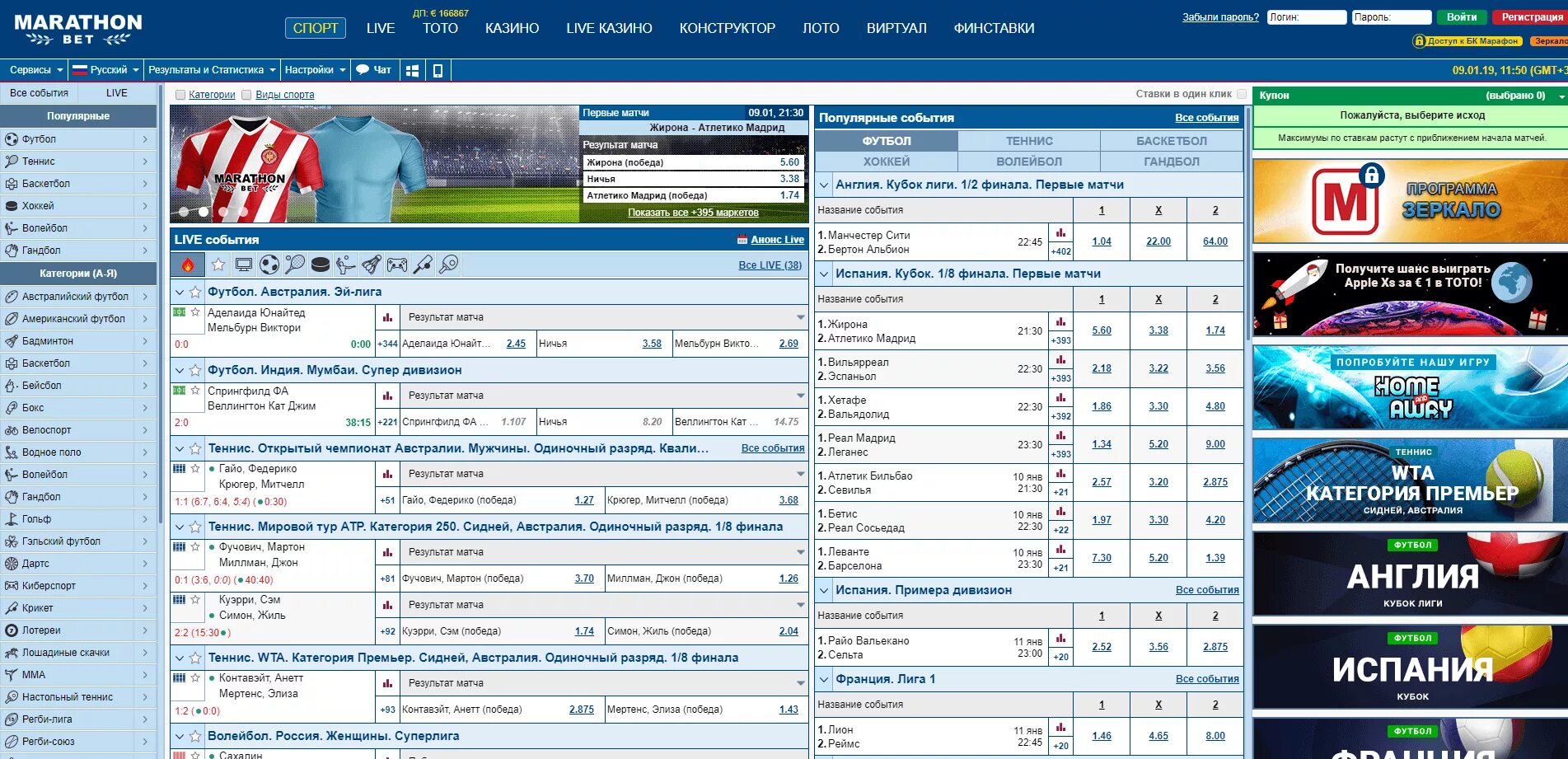
Task: Filter LIVE events by cricket bat icon
Action: (x=423, y=265)
